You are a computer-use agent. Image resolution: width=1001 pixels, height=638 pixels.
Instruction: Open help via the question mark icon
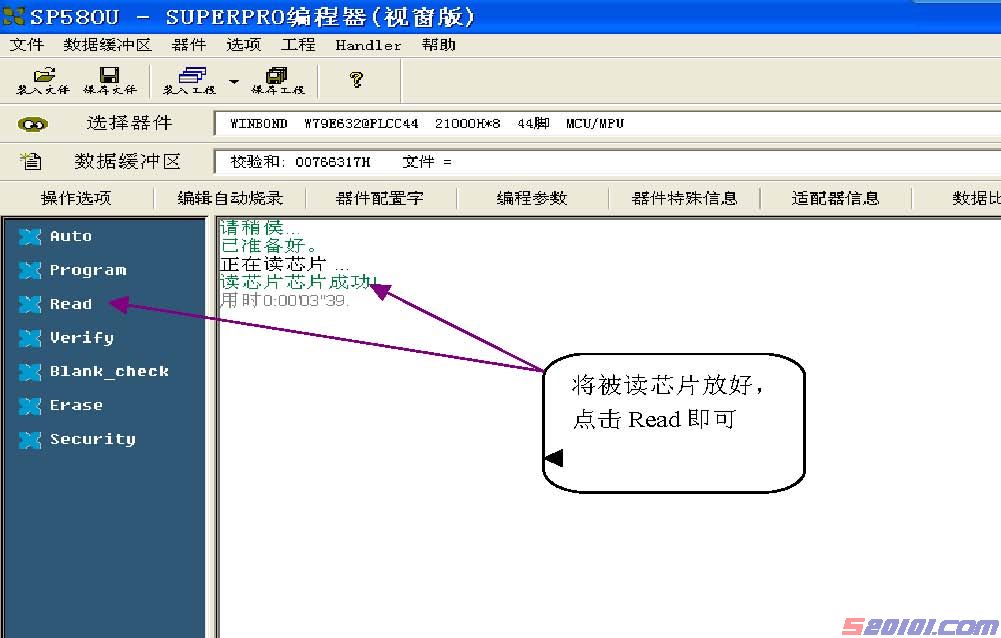(355, 79)
